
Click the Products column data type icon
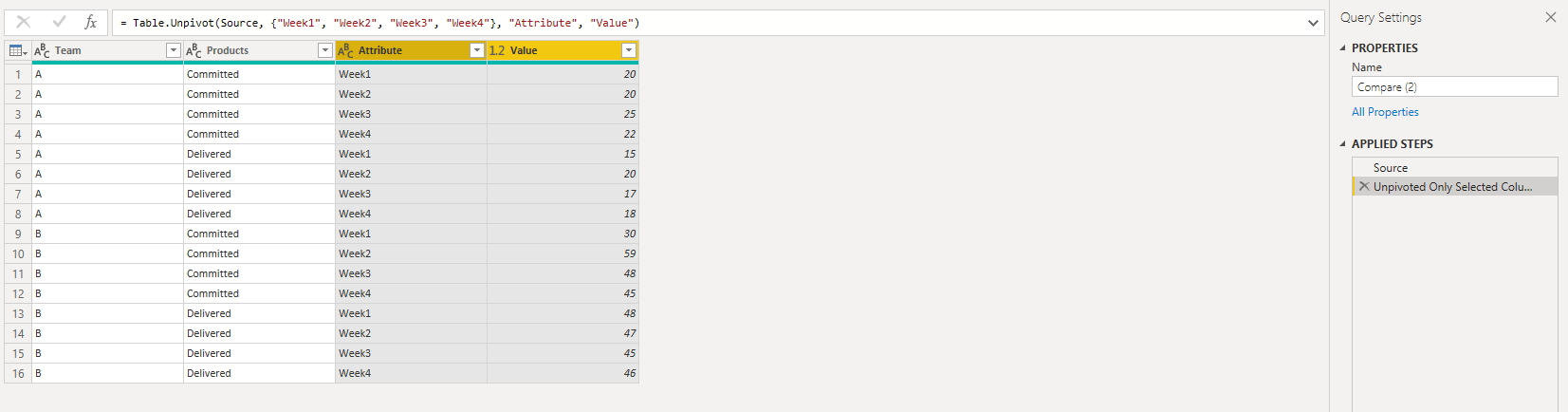coord(194,50)
